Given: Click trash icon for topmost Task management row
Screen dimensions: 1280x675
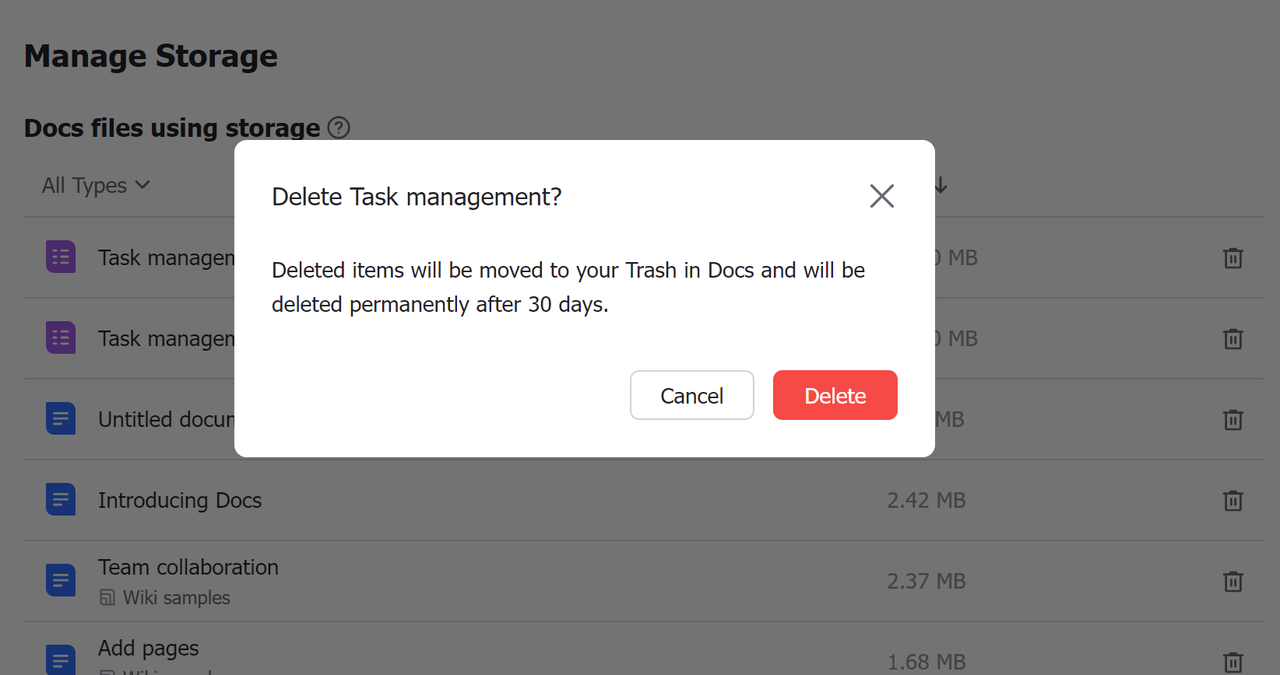Looking at the screenshot, I should point(1233,258).
